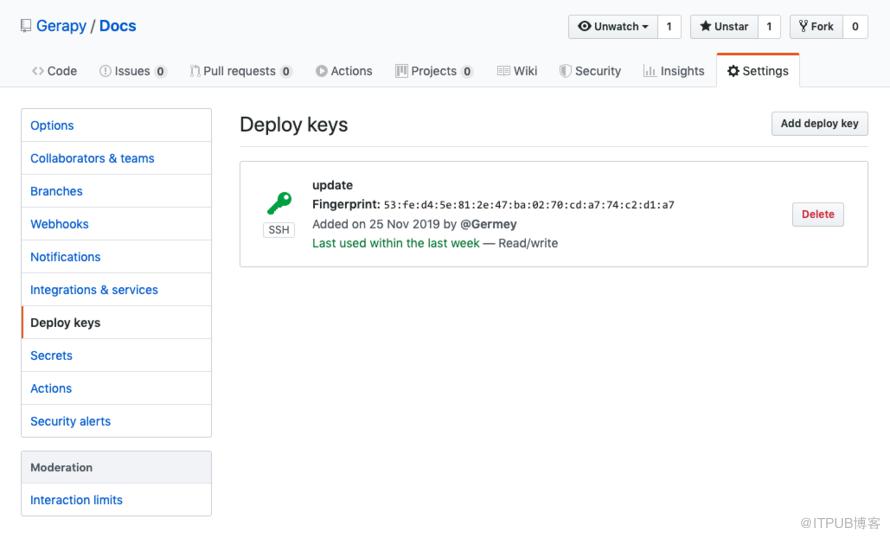Open Actions in settings sidebar
Screen dimensions: 890x538
tap(116, 389)
